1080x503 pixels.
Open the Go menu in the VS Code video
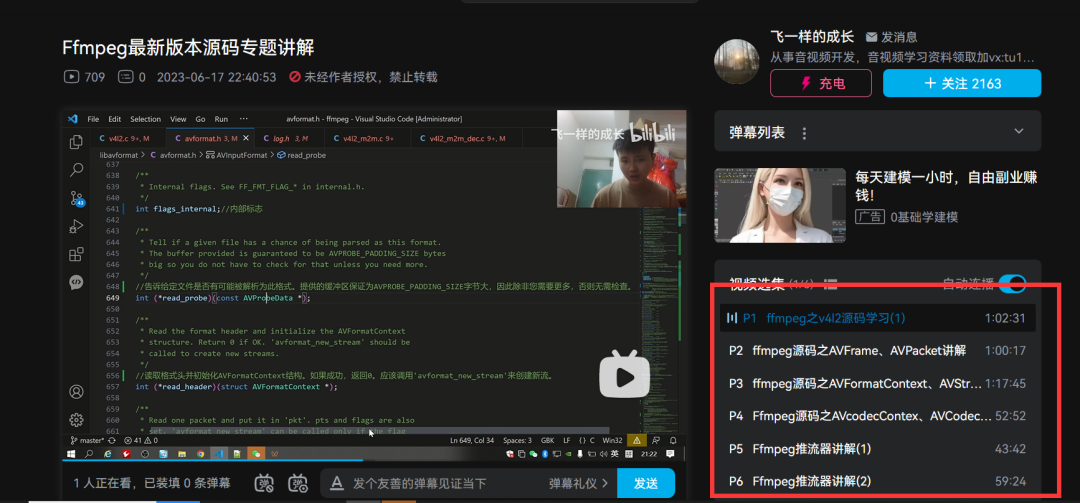pyautogui.click(x=200, y=119)
